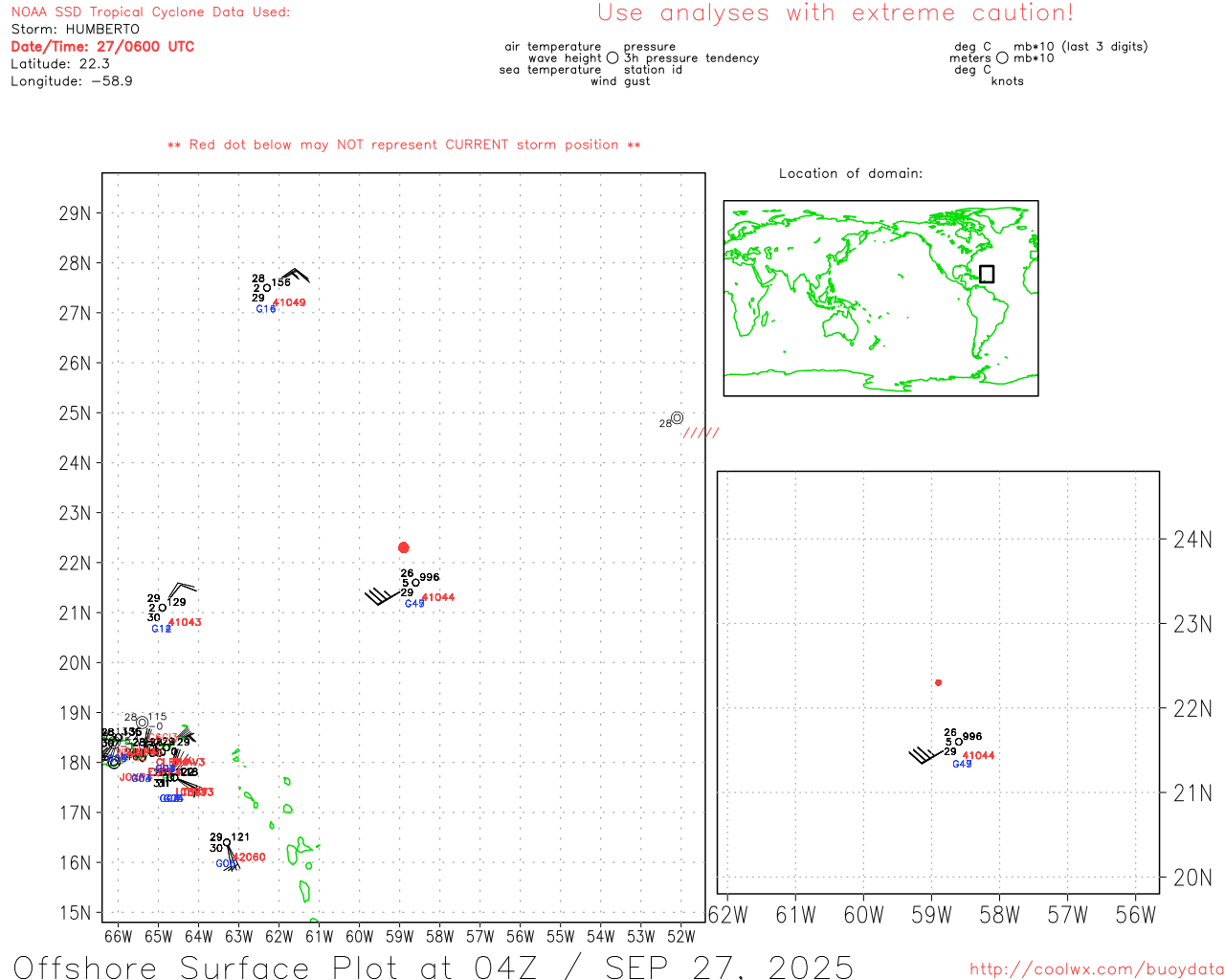Click the red storm dot in zoomed inset map
This screenshot has height=980, width=1225.
[x=939, y=682]
